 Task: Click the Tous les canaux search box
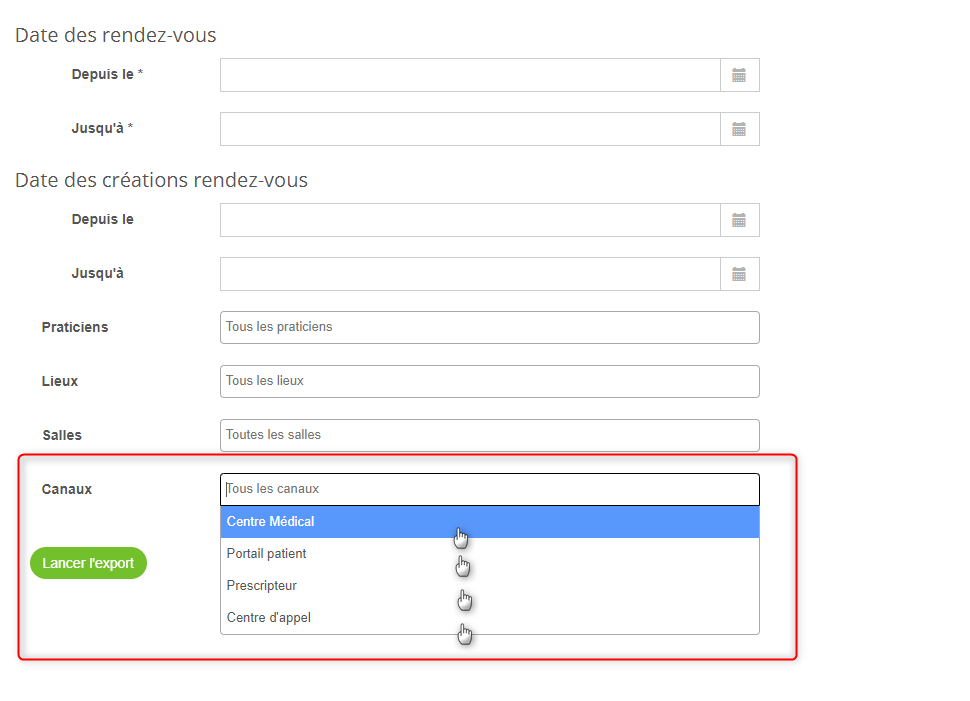pyautogui.click(x=489, y=489)
